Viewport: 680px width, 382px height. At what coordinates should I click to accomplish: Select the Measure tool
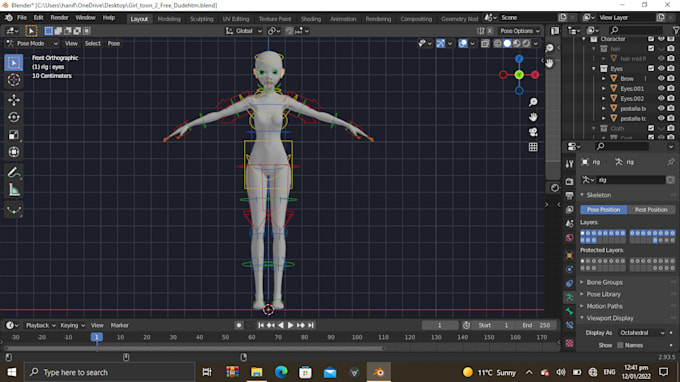(14, 190)
